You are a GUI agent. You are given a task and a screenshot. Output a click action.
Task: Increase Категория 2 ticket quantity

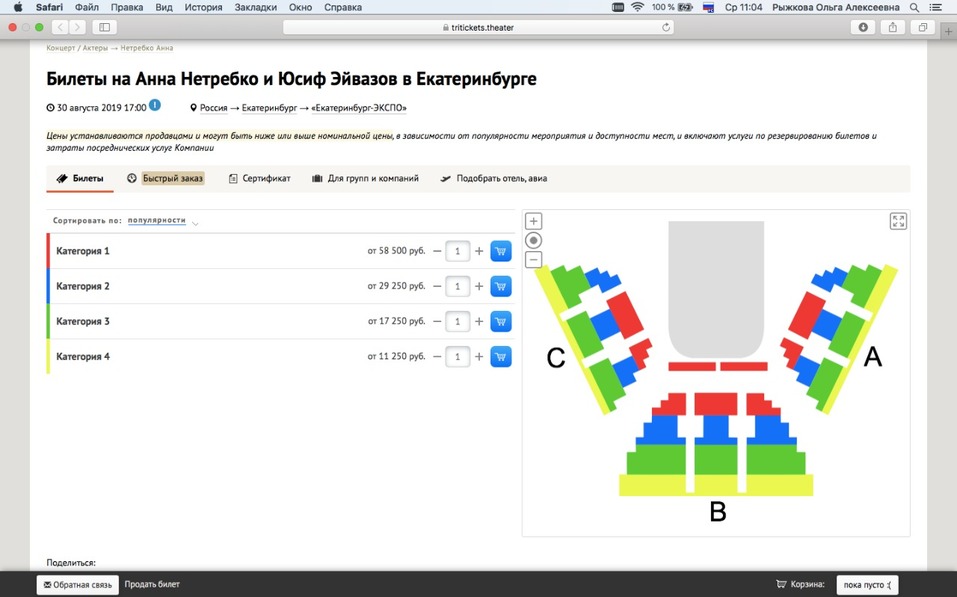(x=479, y=287)
